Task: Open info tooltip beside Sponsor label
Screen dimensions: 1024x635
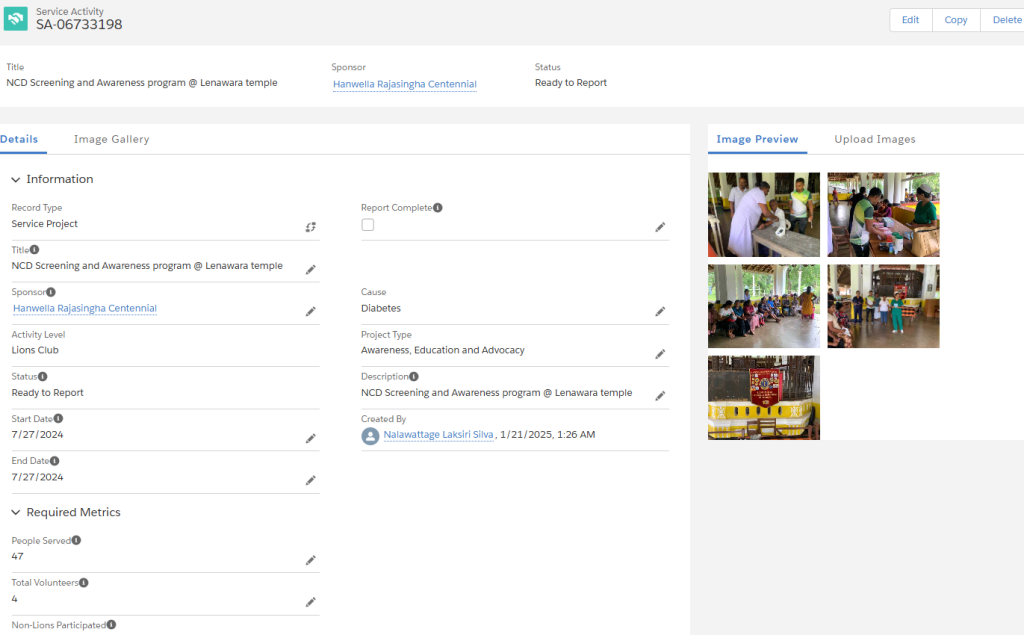Action: (x=51, y=292)
